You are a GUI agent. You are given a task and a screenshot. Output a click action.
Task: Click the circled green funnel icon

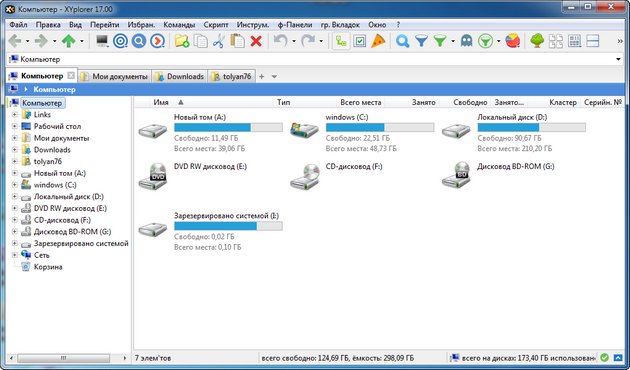(486, 41)
